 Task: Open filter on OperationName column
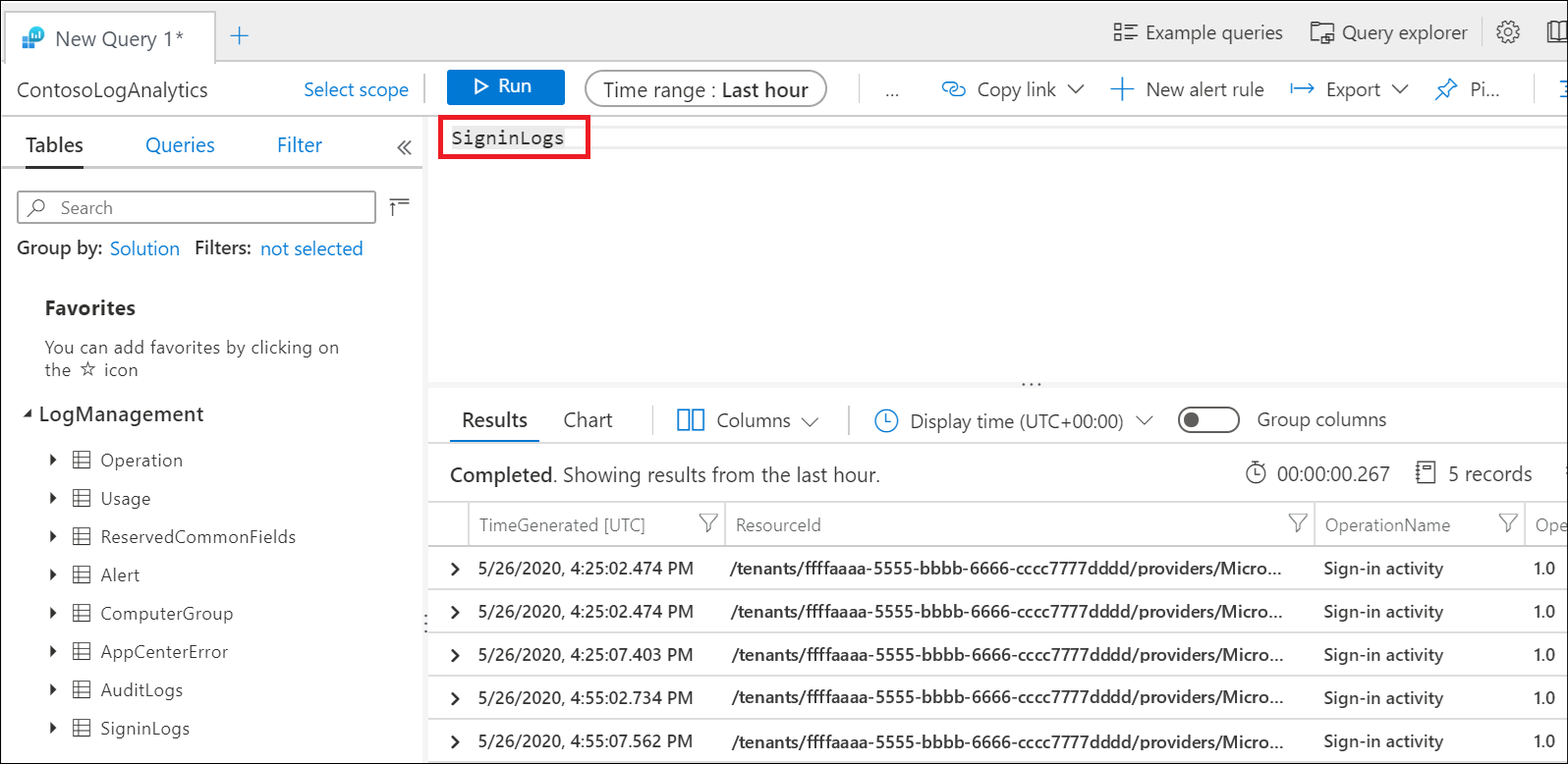click(x=1508, y=523)
